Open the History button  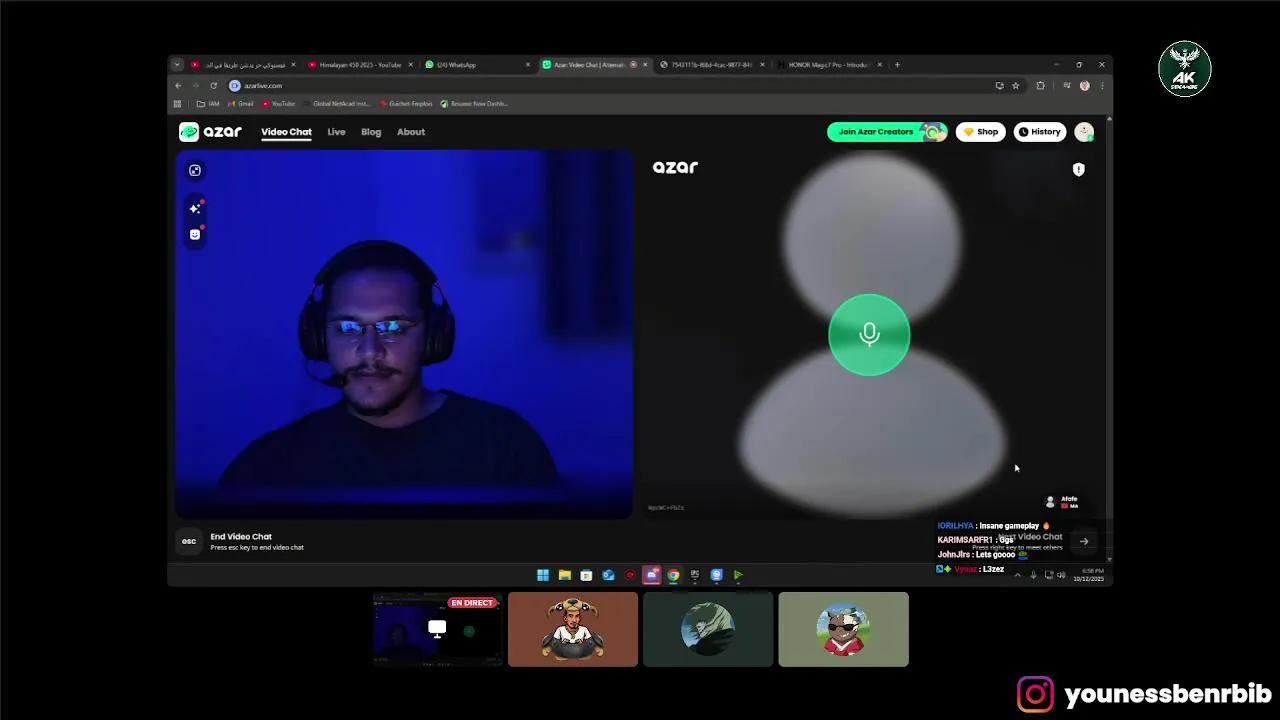tap(1040, 132)
